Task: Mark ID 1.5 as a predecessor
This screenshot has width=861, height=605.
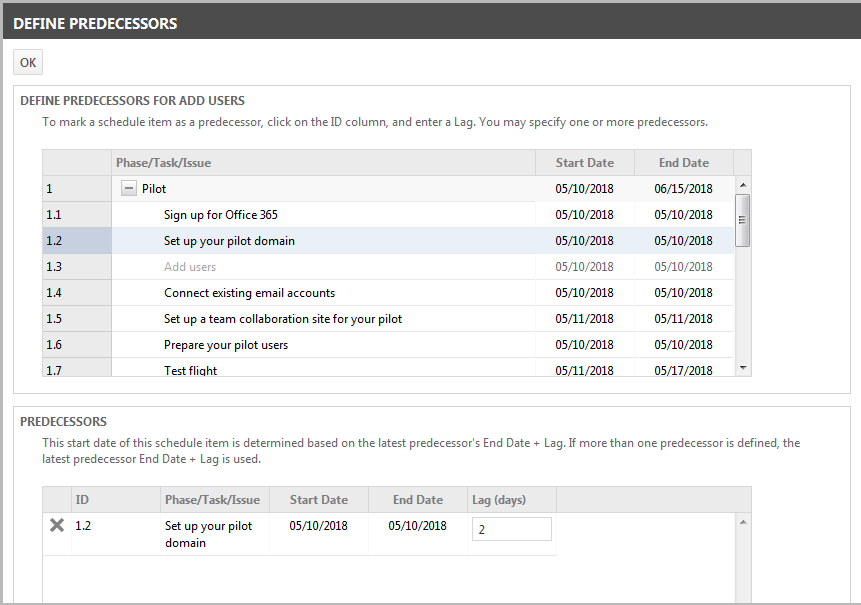Action: (77, 319)
